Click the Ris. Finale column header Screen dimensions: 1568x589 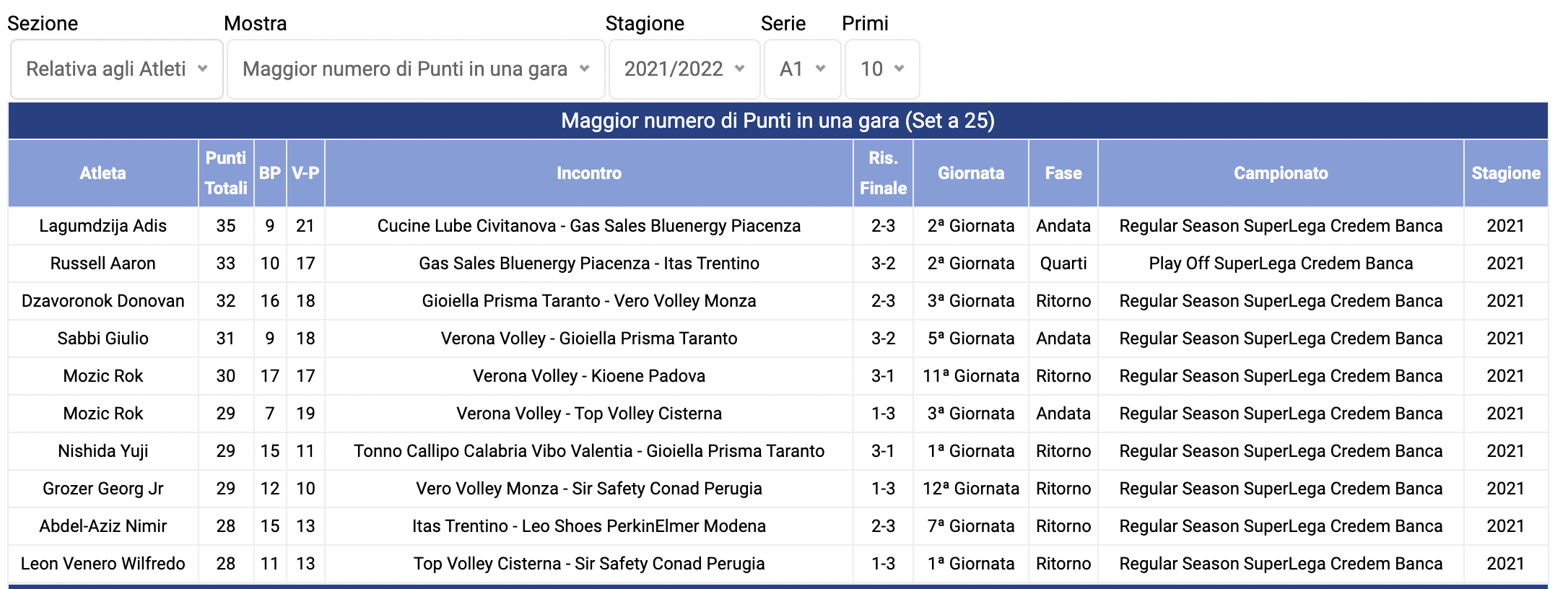tap(883, 173)
